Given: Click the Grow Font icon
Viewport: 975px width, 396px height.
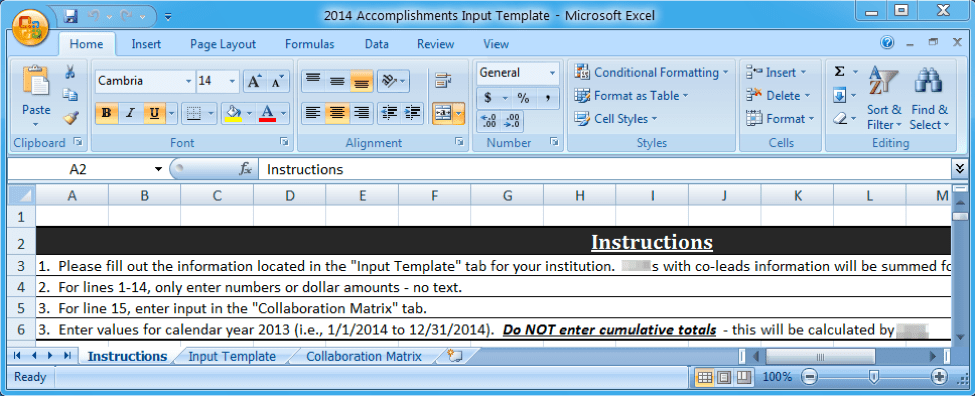Looking at the screenshot, I should tap(254, 81).
